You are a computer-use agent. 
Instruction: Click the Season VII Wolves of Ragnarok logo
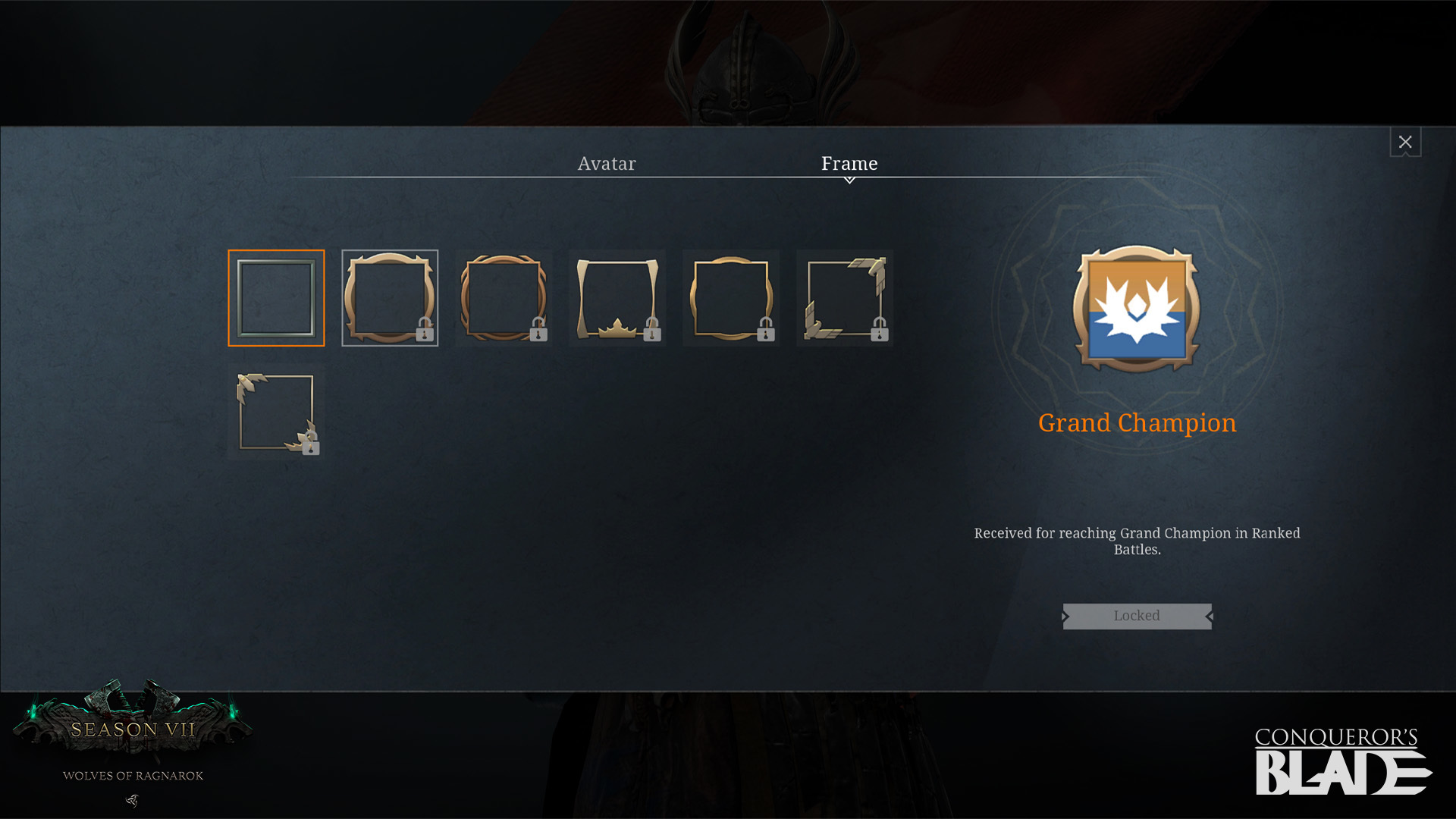tap(133, 739)
